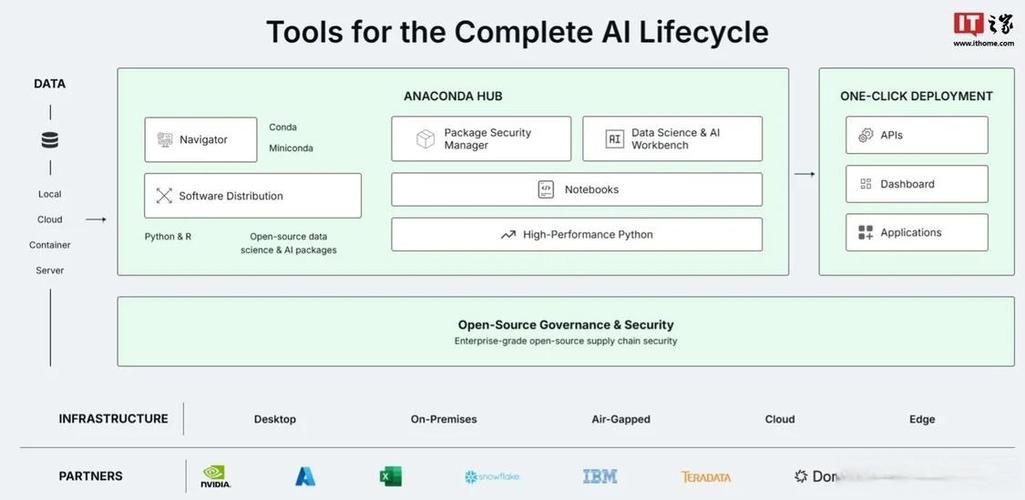Click the NVIDIA partner logo
1025x500 pixels.
coord(215,476)
